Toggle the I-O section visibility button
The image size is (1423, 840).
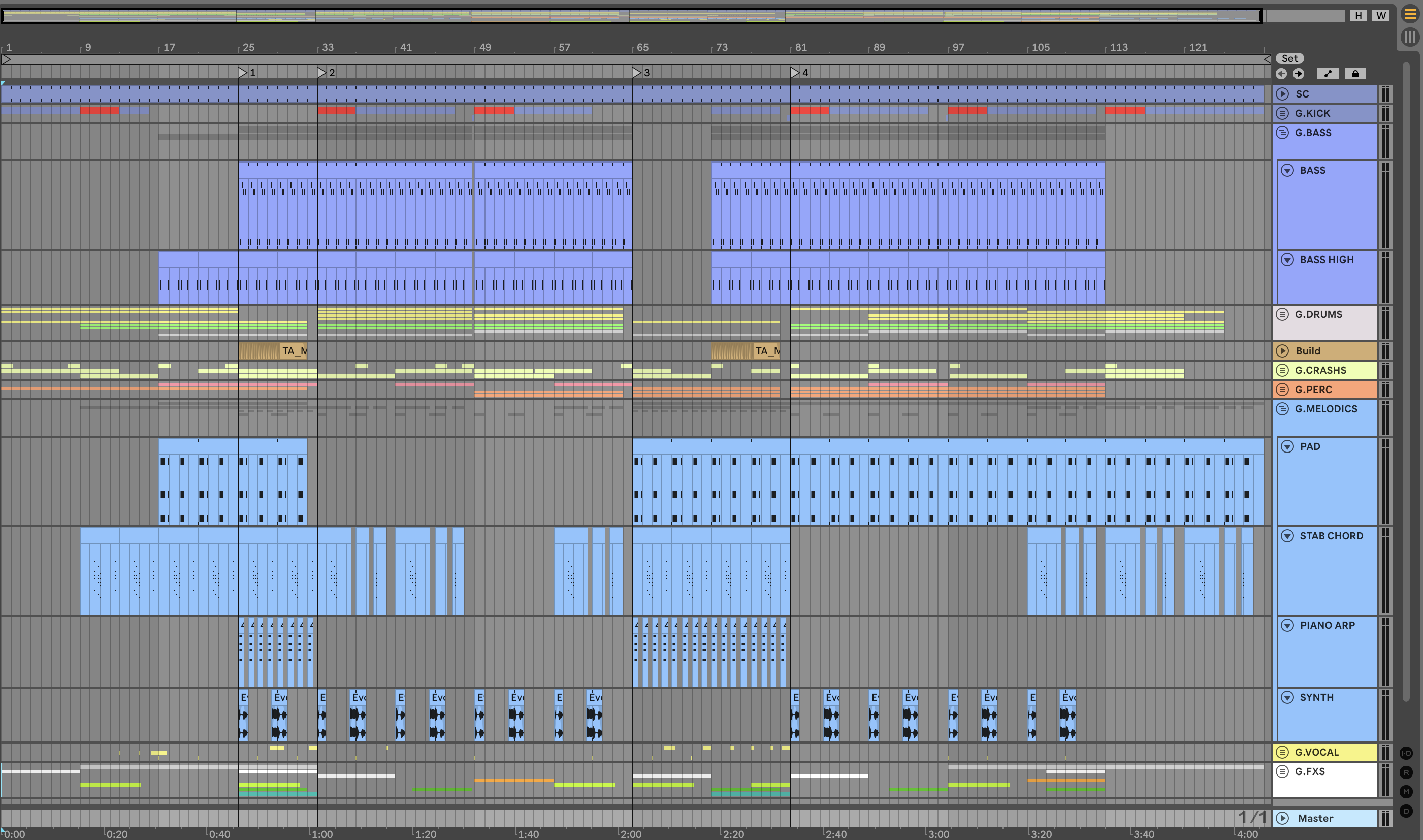(1406, 753)
